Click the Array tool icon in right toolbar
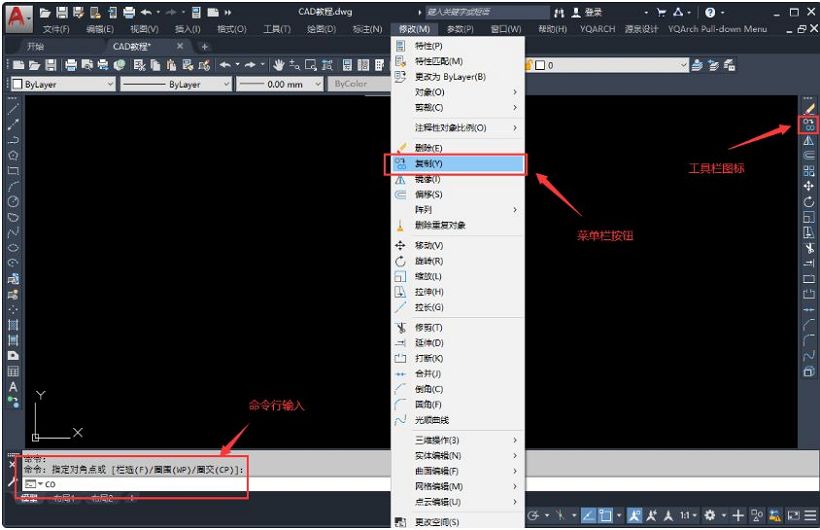820x530 pixels. pyautogui.click(x=808, y=171)
